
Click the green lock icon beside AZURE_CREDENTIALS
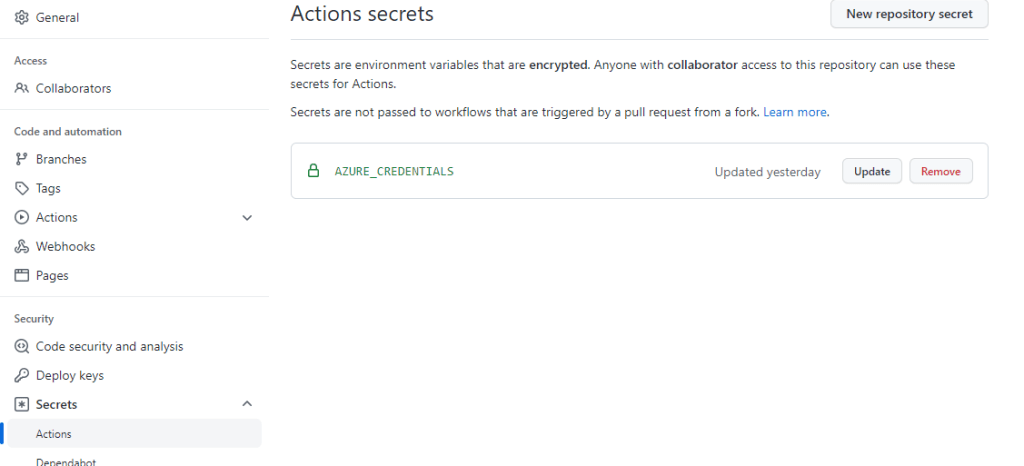click(313, 171)
